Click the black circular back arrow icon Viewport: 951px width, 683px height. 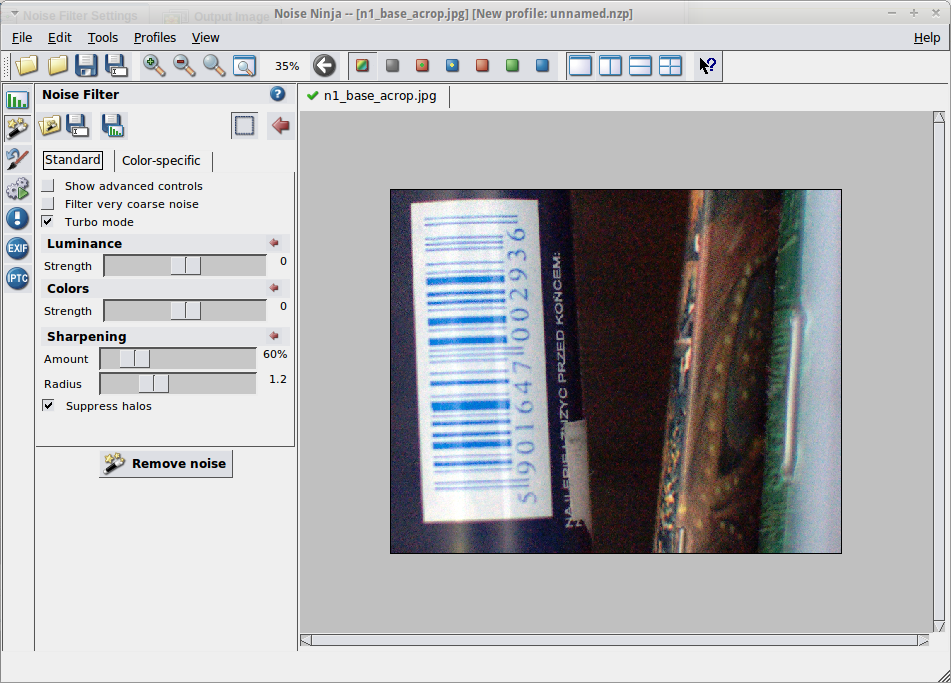click(324, 66)
